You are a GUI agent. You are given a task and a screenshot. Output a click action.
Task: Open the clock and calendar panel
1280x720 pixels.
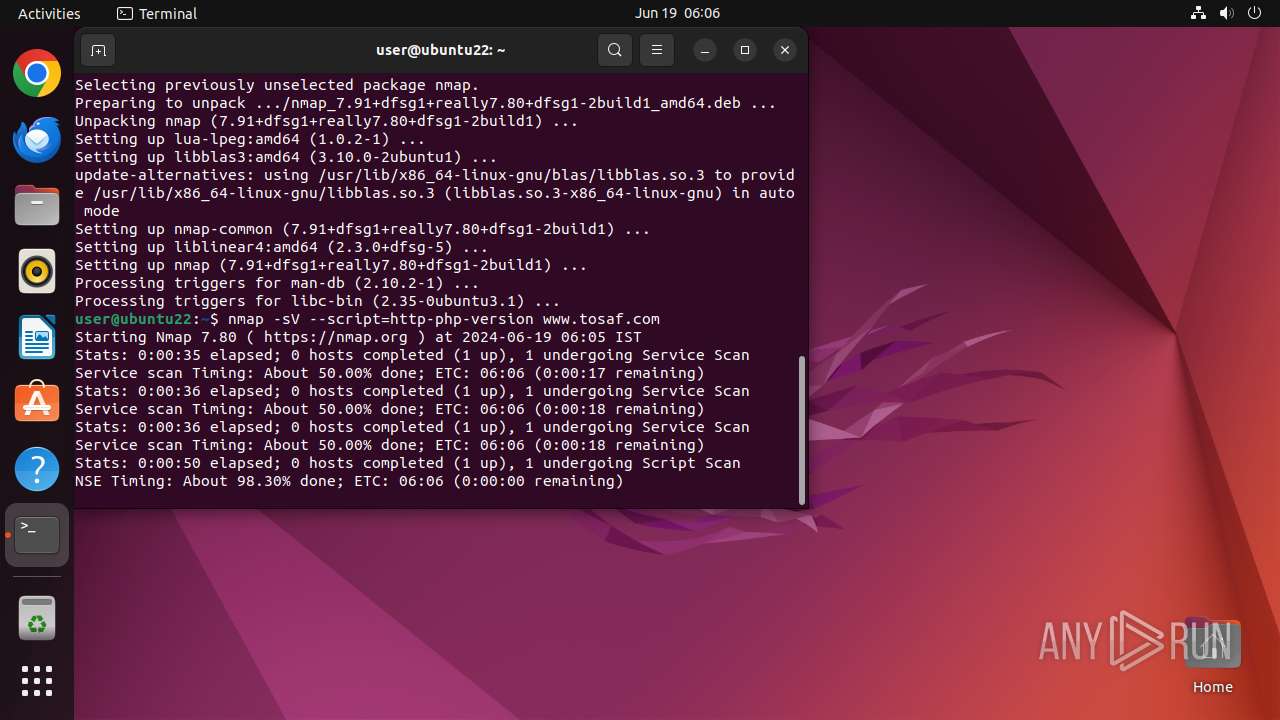pos(677,13)
